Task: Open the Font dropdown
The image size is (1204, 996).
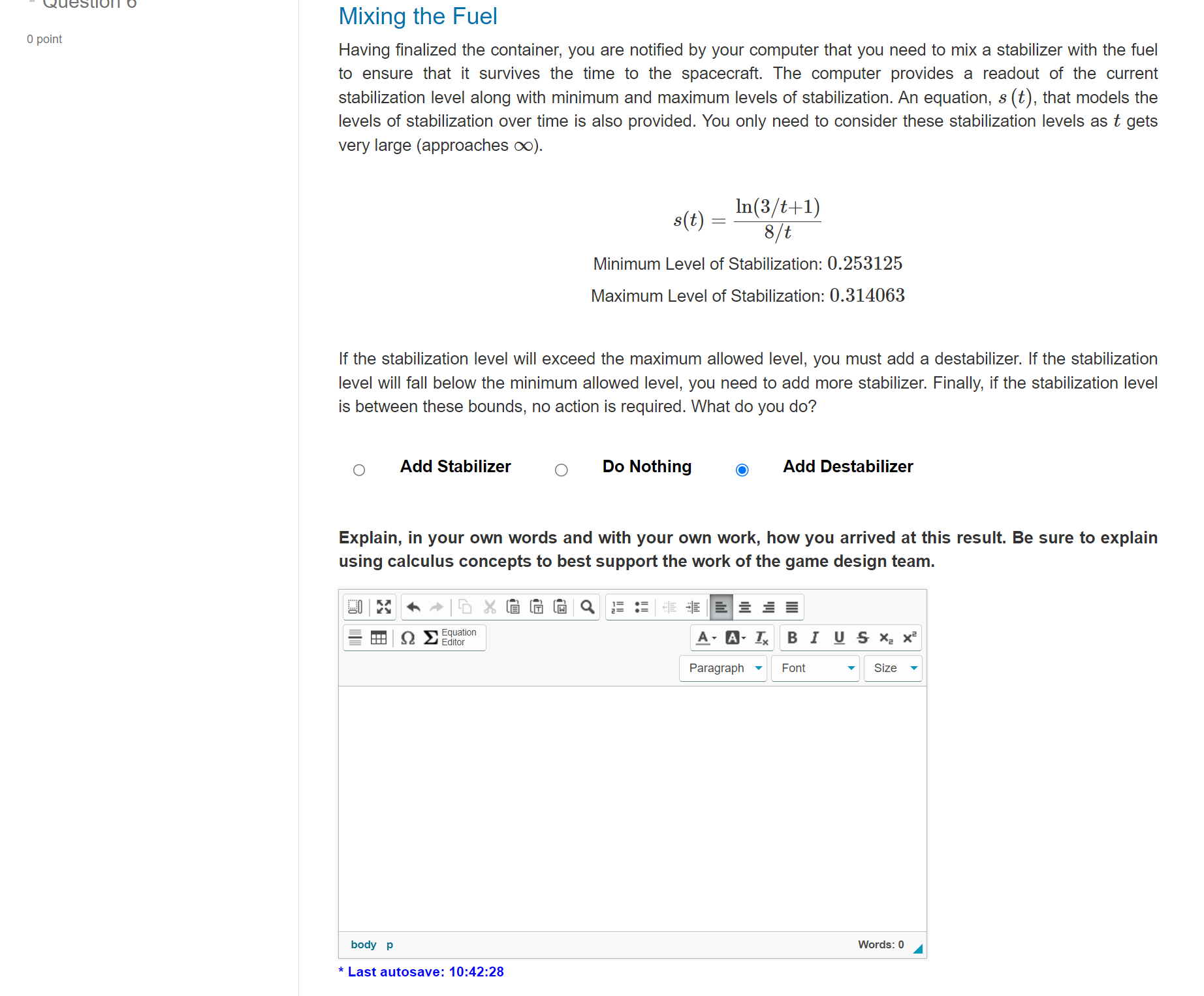Action: point(815,668)
